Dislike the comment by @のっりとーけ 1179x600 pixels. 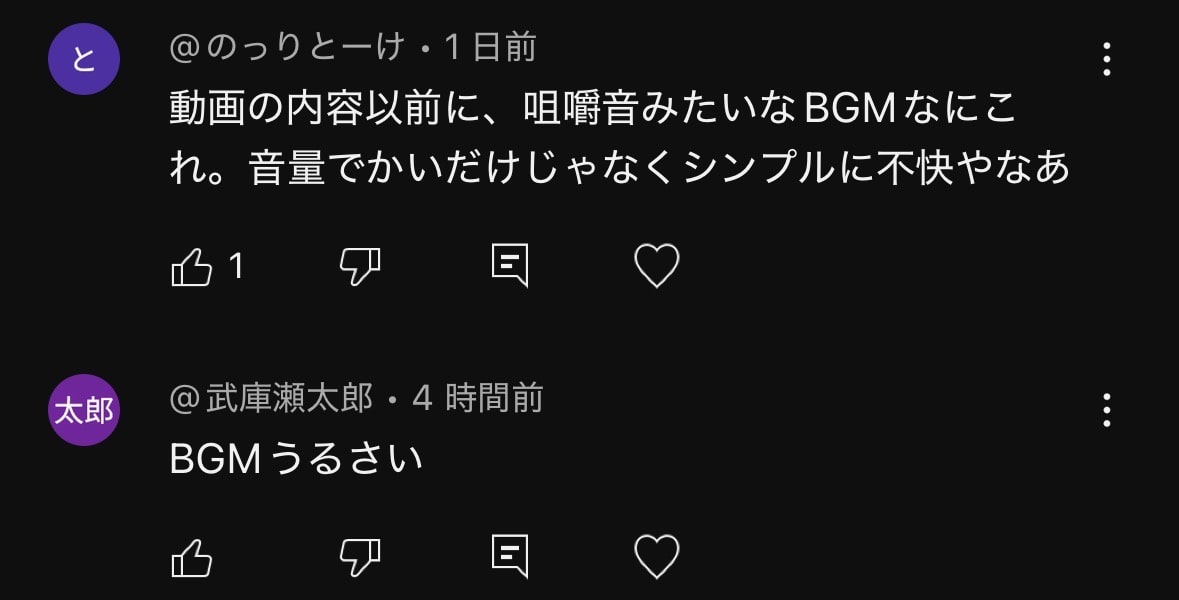(x=359, y=267)
